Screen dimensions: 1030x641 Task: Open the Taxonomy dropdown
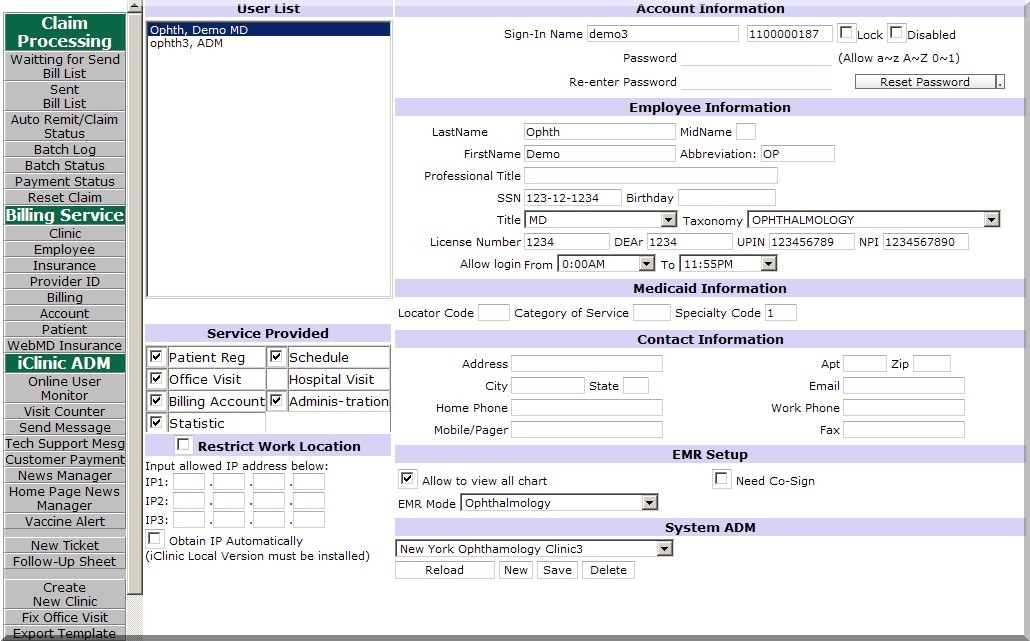(x=991, y=219)
